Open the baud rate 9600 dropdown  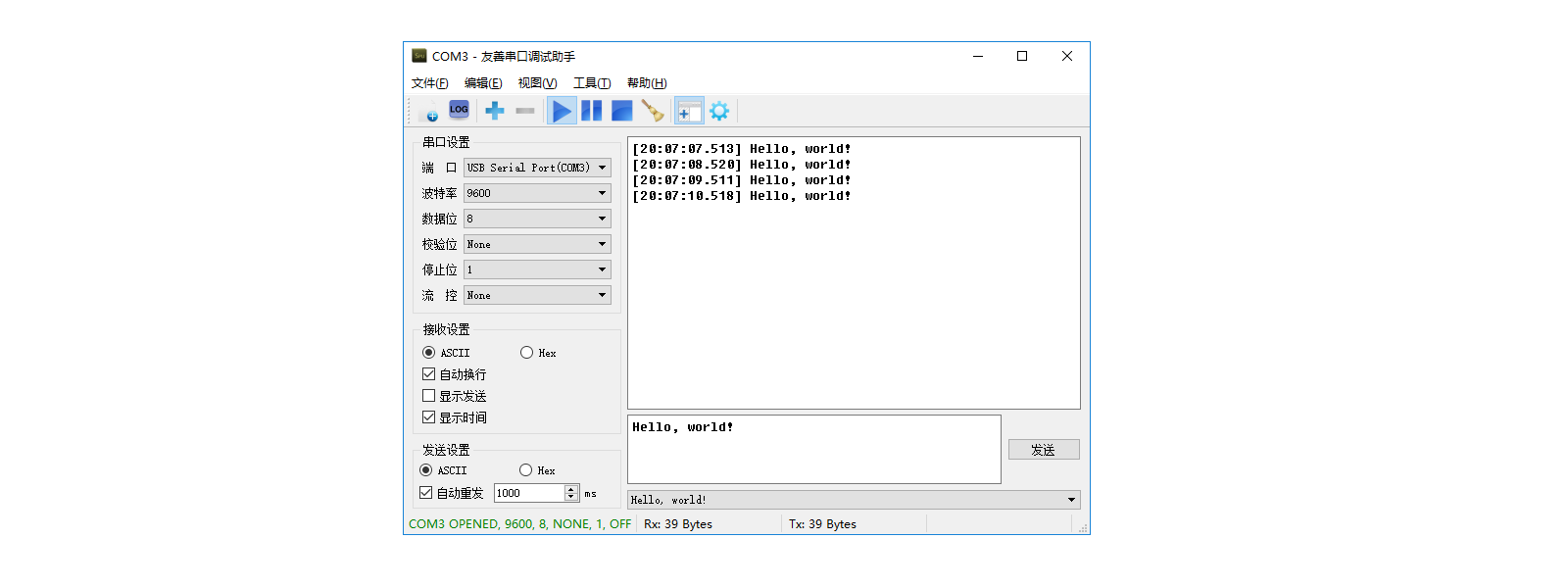point(537,193)
